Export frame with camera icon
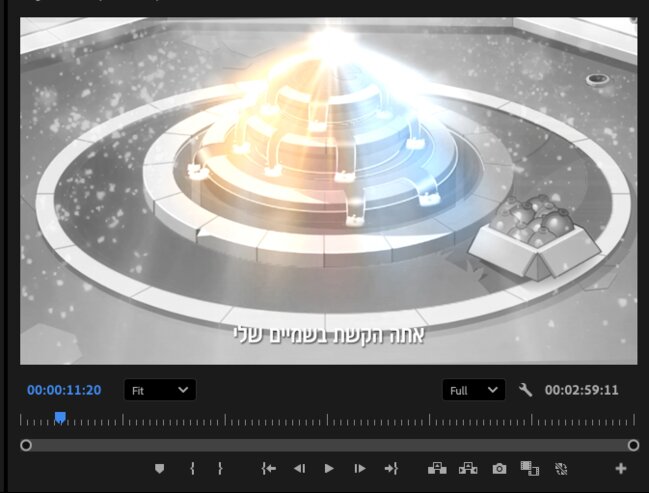 pyautogui.click(x=499, y=469)
